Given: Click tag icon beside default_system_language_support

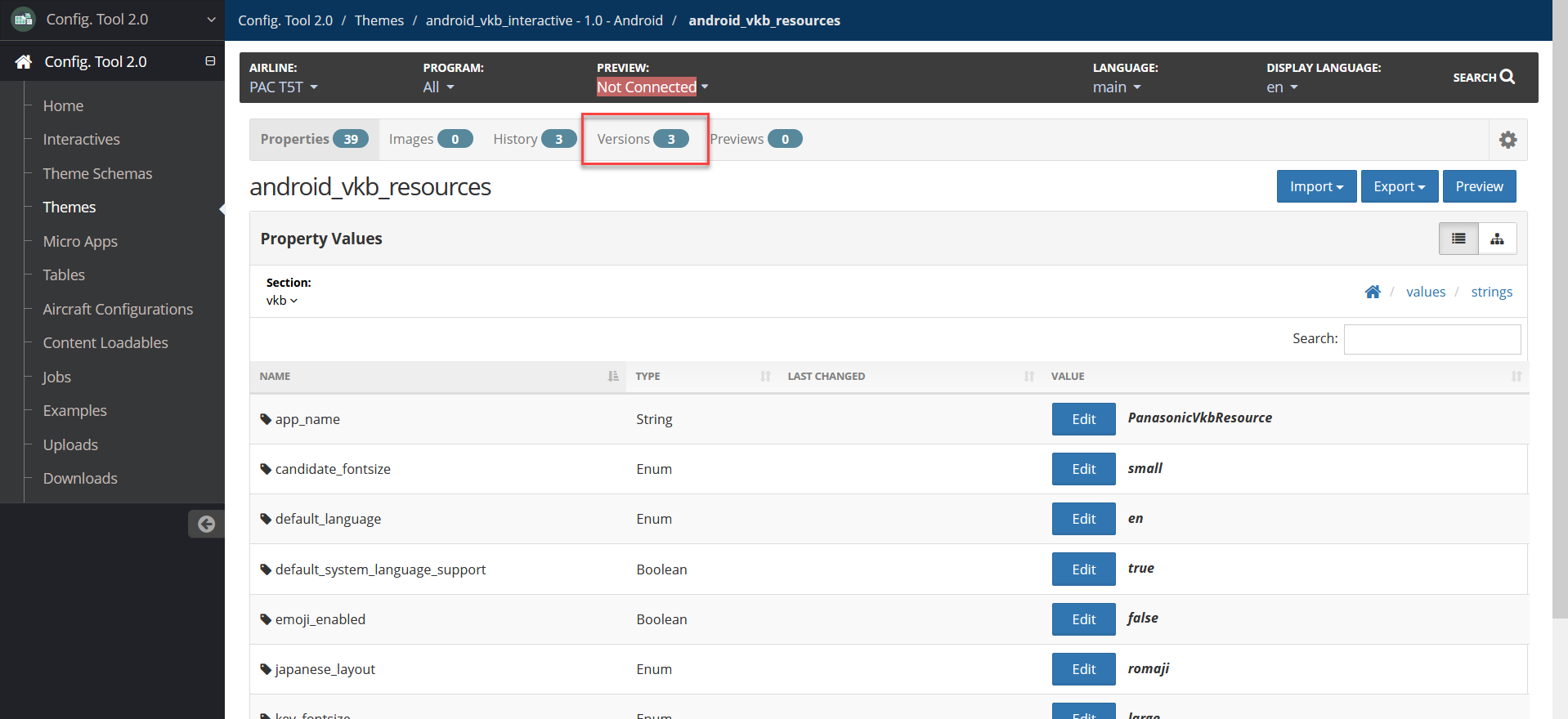Looking at the screenshot, I should click(x=266, y=569).
